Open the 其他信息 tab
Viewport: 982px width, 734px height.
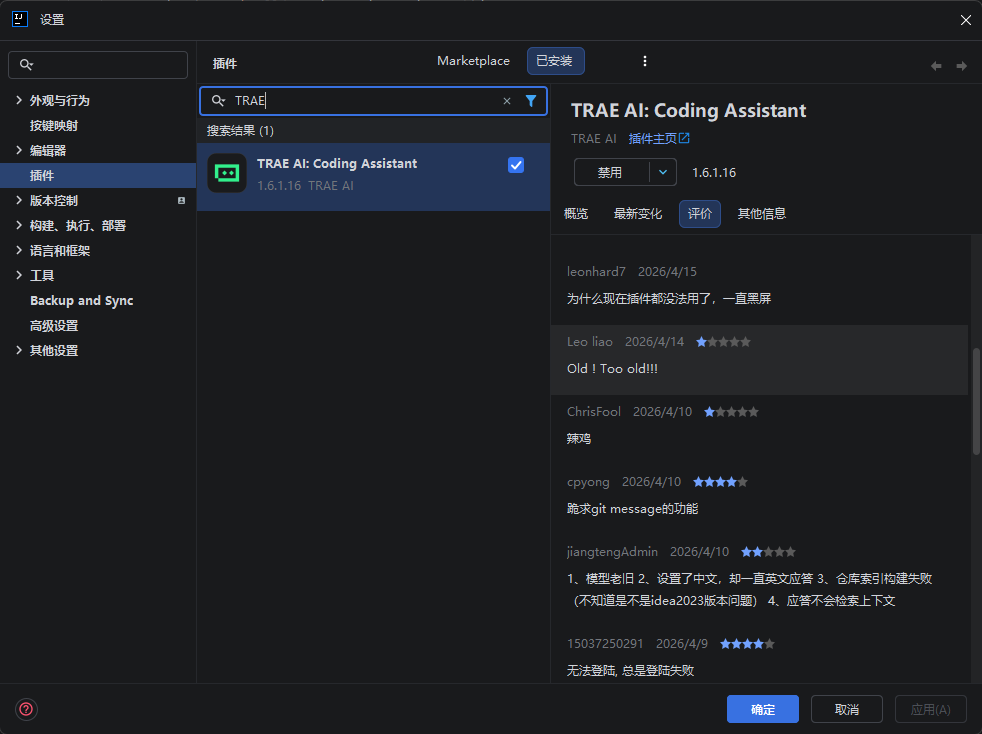(x=762, y=214)
